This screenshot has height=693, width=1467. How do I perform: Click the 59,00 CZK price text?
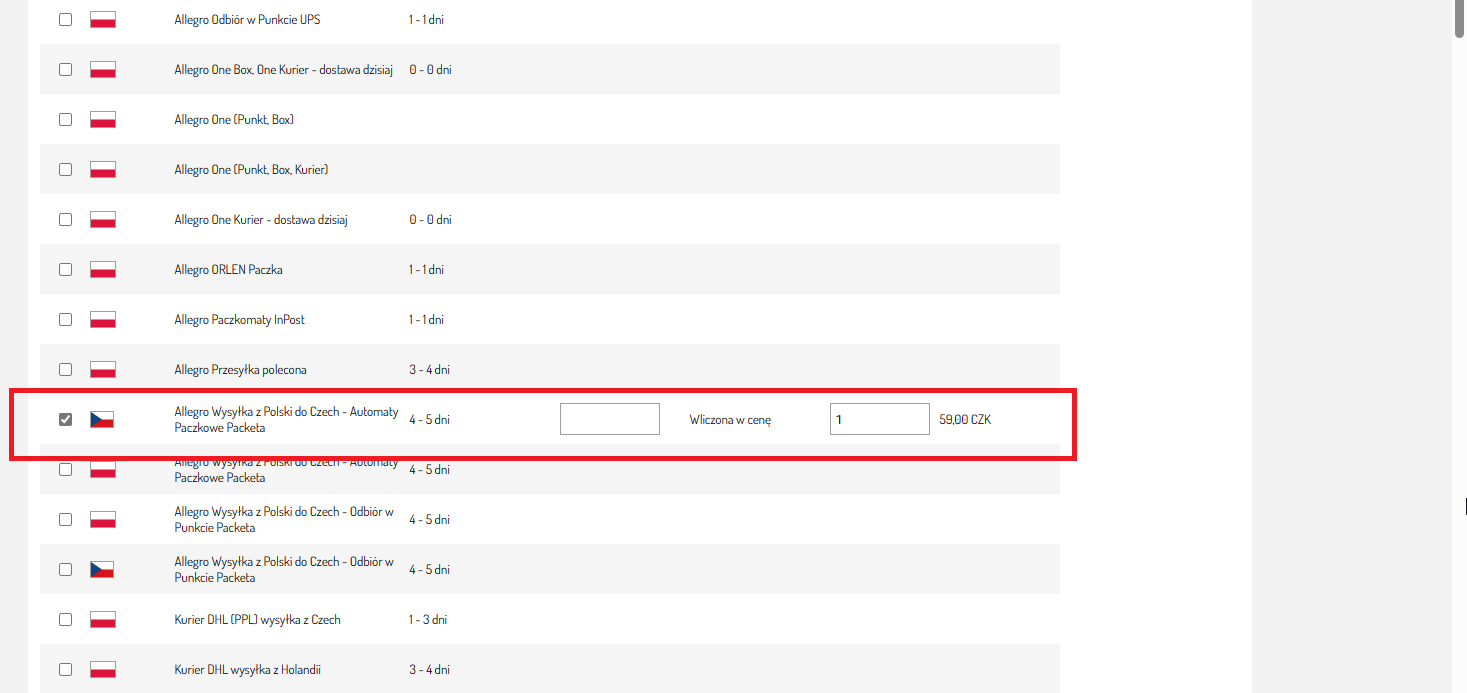[965, 420]
